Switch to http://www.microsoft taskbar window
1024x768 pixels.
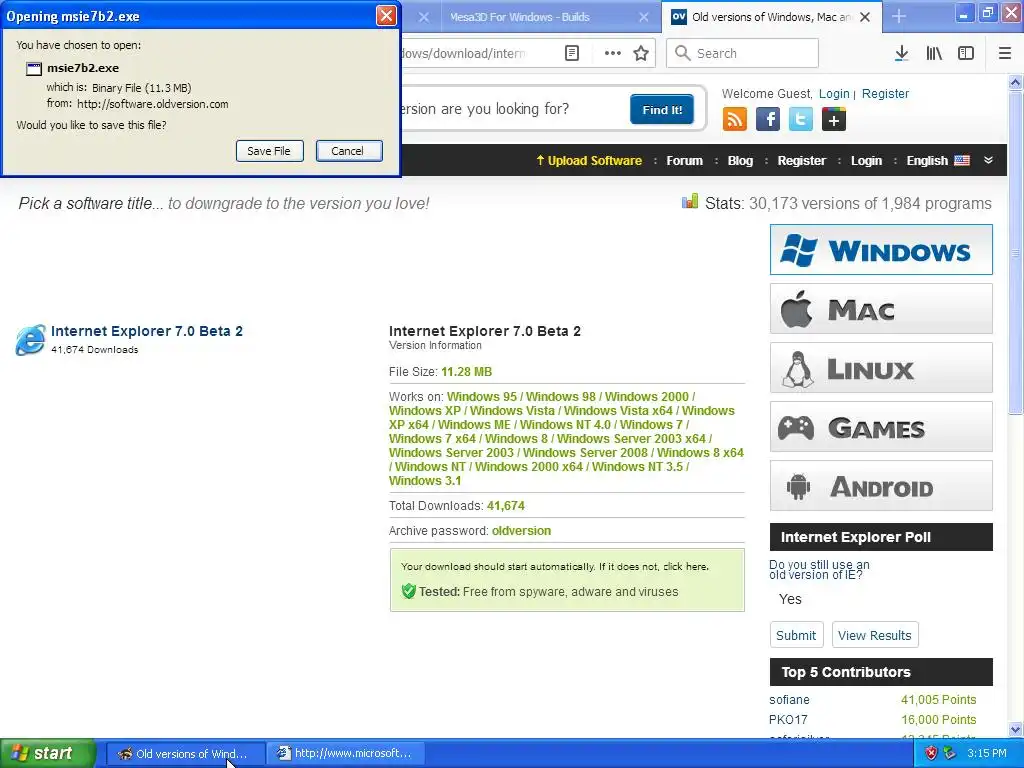tap(345, 754)
